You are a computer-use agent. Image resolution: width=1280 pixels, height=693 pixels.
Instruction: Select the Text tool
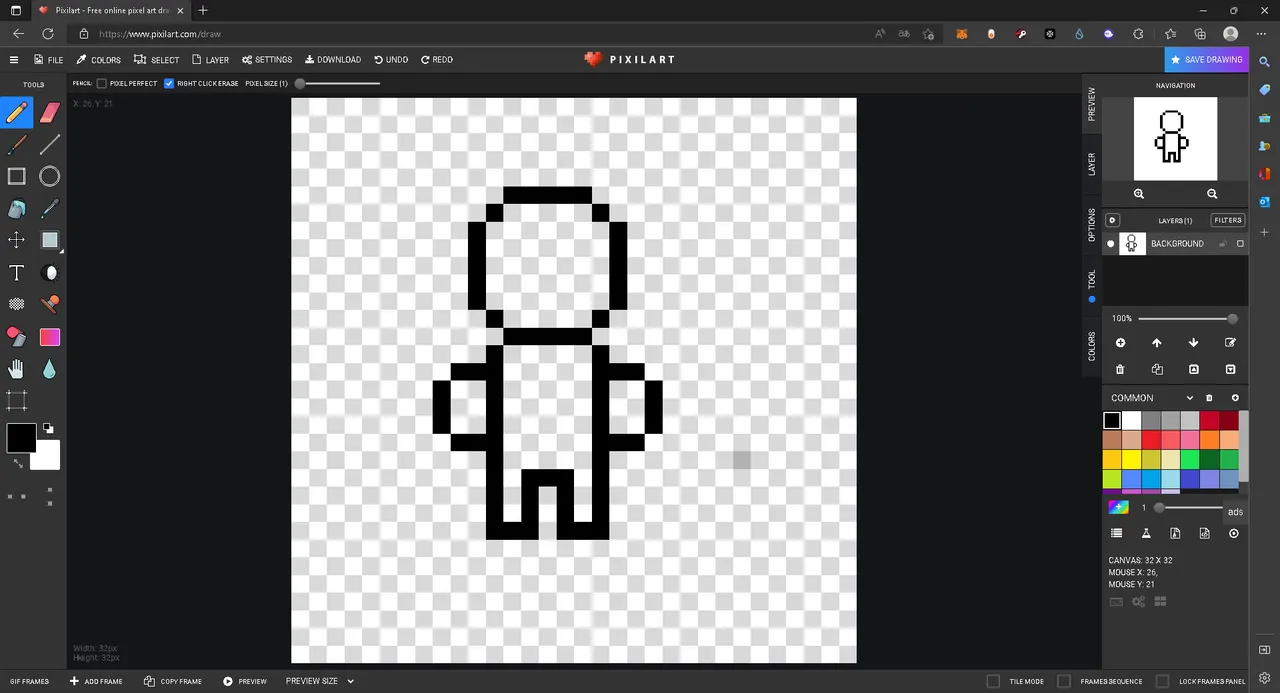[17, 273]
